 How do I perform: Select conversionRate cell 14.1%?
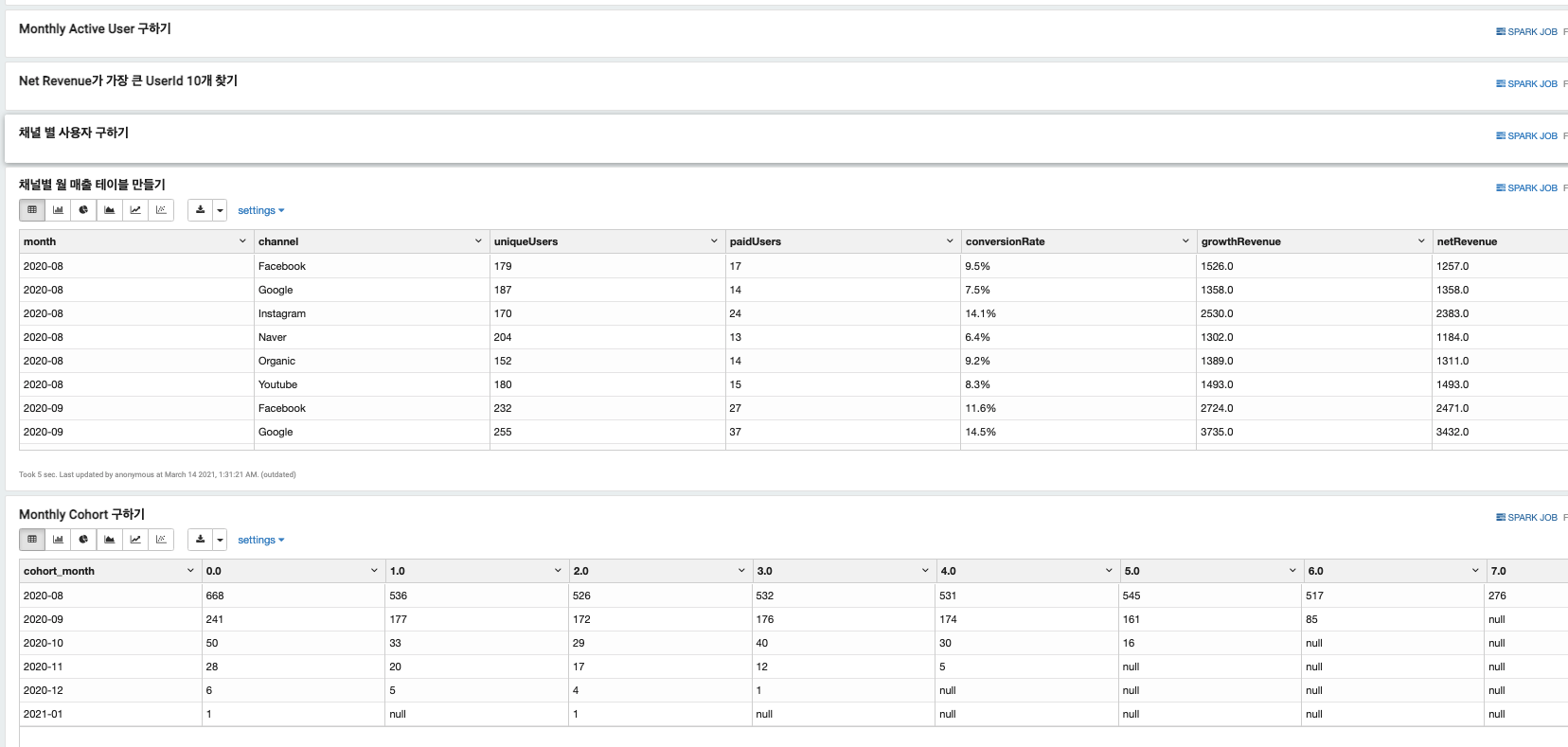point(1078,313)
